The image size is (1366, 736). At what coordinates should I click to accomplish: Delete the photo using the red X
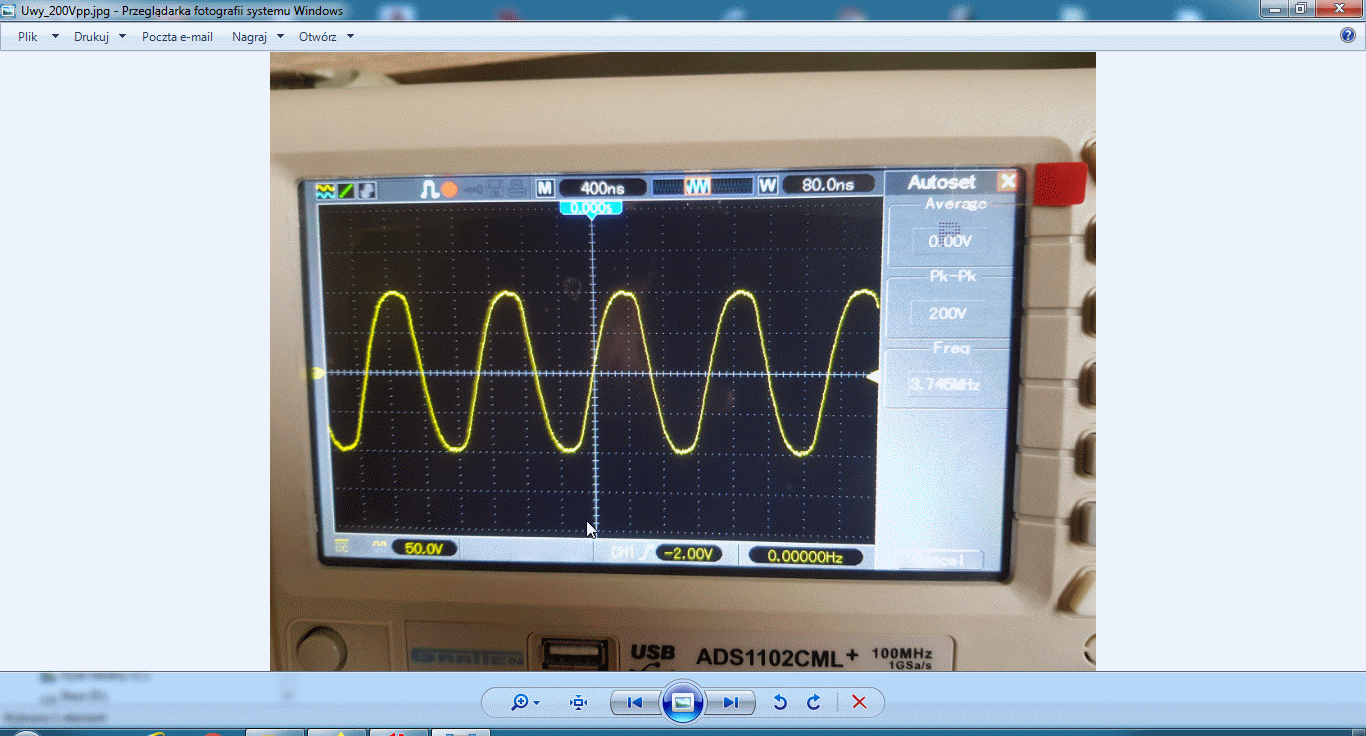[x=859, y=702]
